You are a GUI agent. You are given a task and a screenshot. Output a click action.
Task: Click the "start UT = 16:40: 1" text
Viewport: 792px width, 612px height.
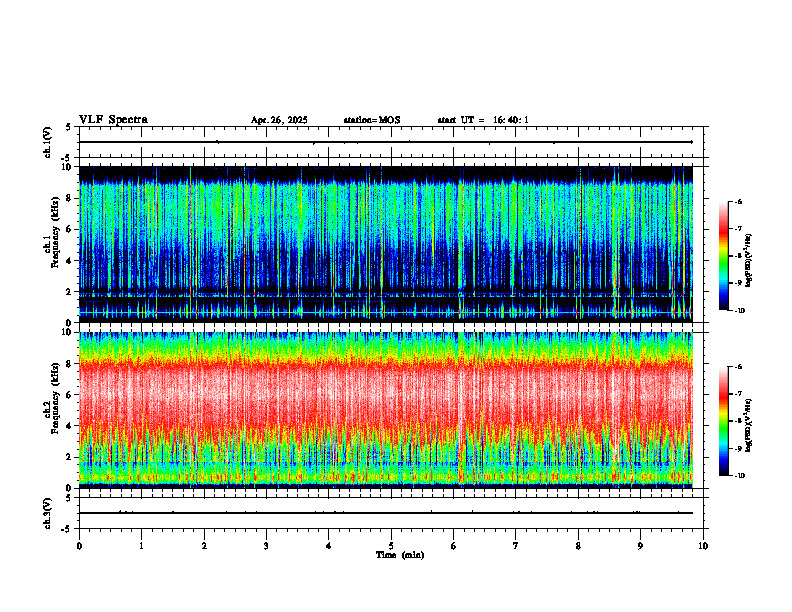pos(483,120)
